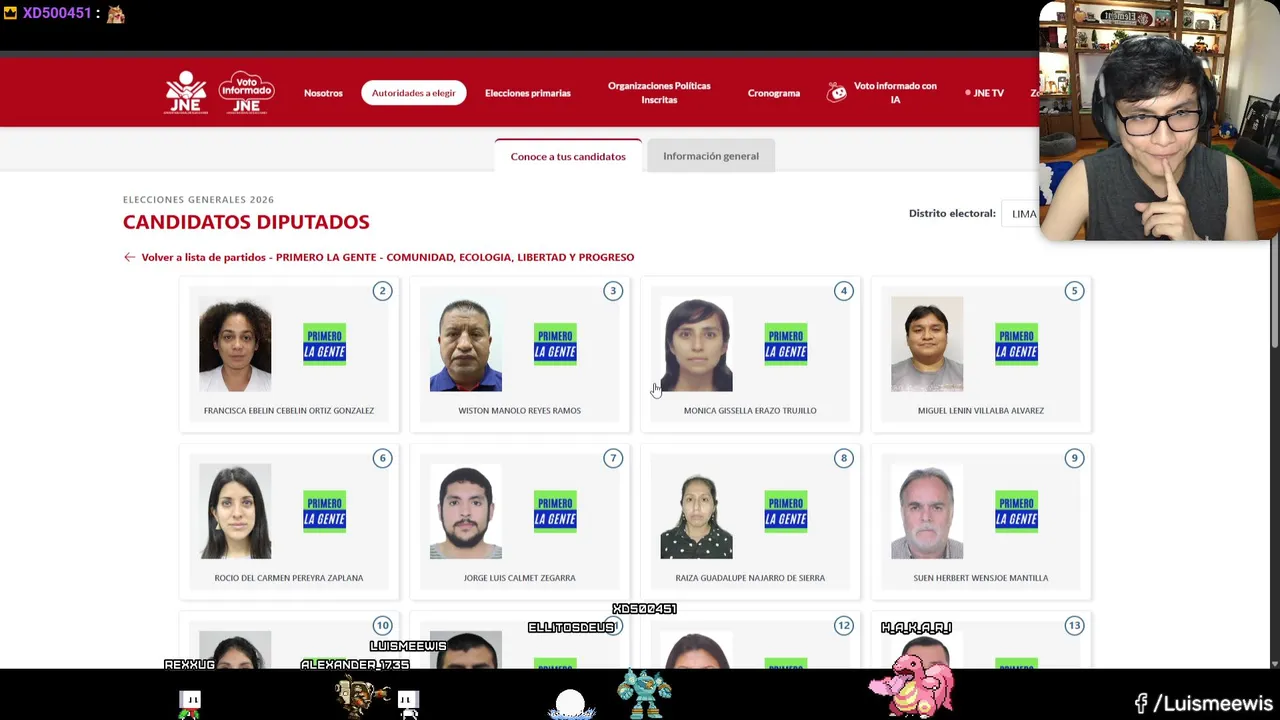Open the Nosotros menu

tap(323, 93)
